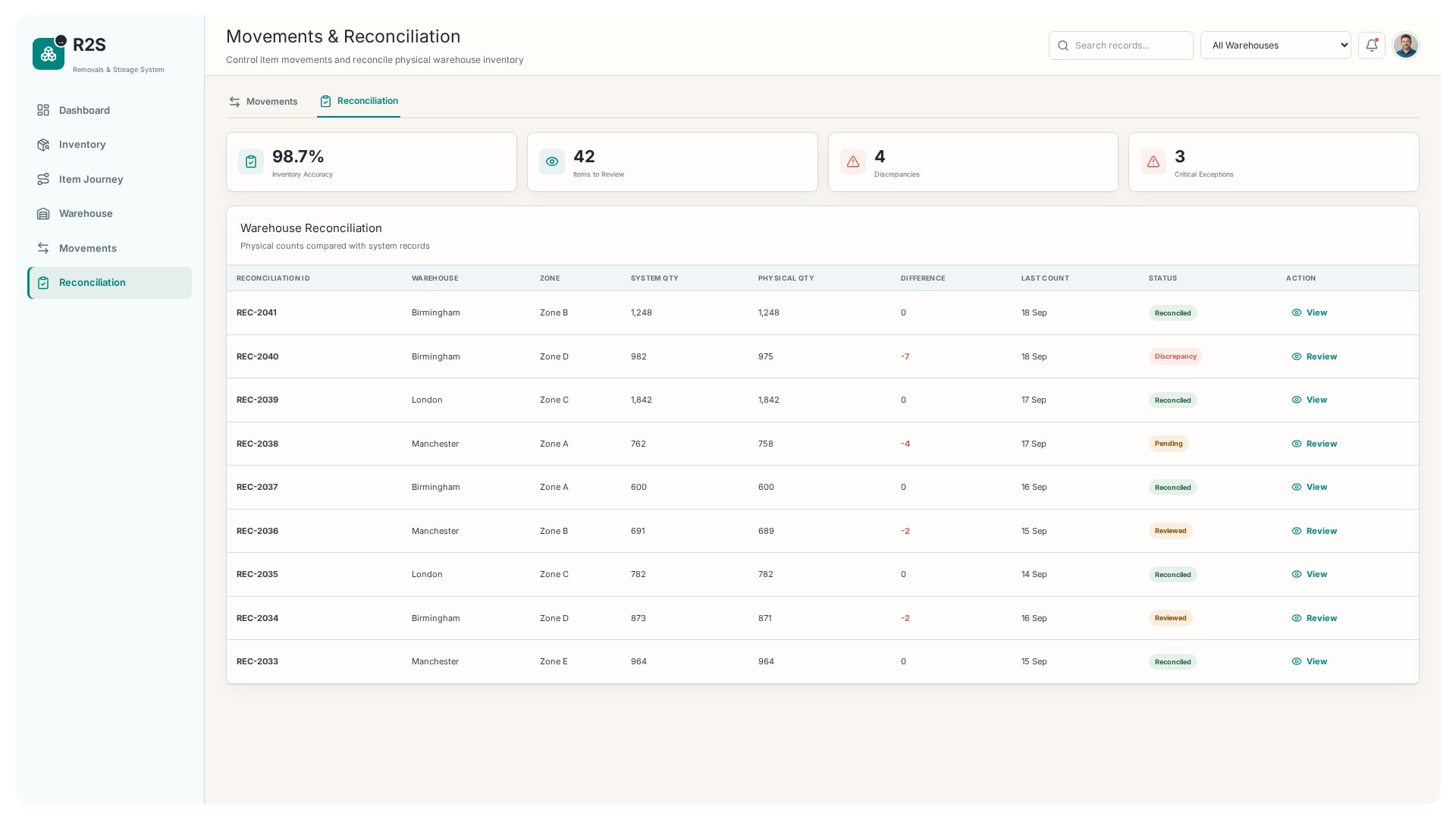Click View for REC-2037

1310,487
